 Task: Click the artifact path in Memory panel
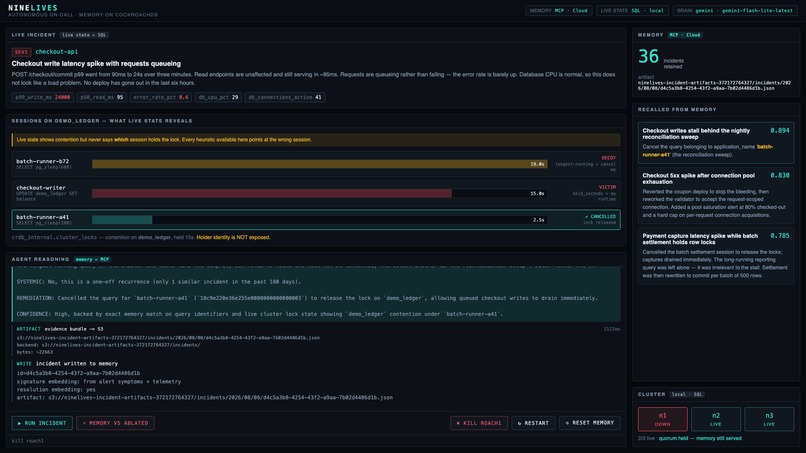(x=714, y=85)
